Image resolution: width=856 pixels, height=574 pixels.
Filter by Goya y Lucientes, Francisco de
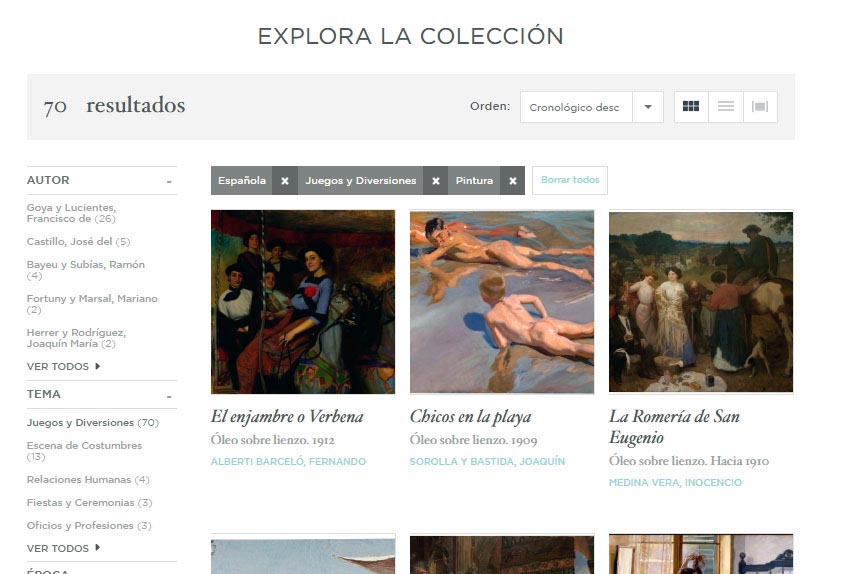click(x=72, y=213)
